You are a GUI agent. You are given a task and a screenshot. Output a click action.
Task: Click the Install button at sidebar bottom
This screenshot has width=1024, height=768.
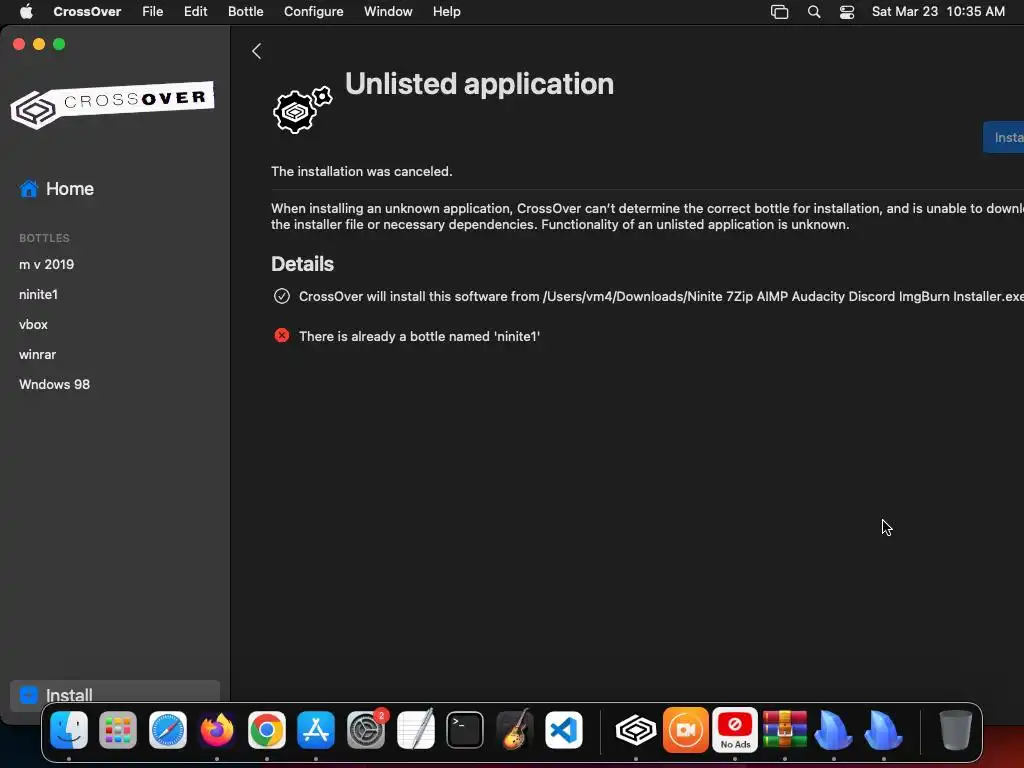[x=115, y=695]
